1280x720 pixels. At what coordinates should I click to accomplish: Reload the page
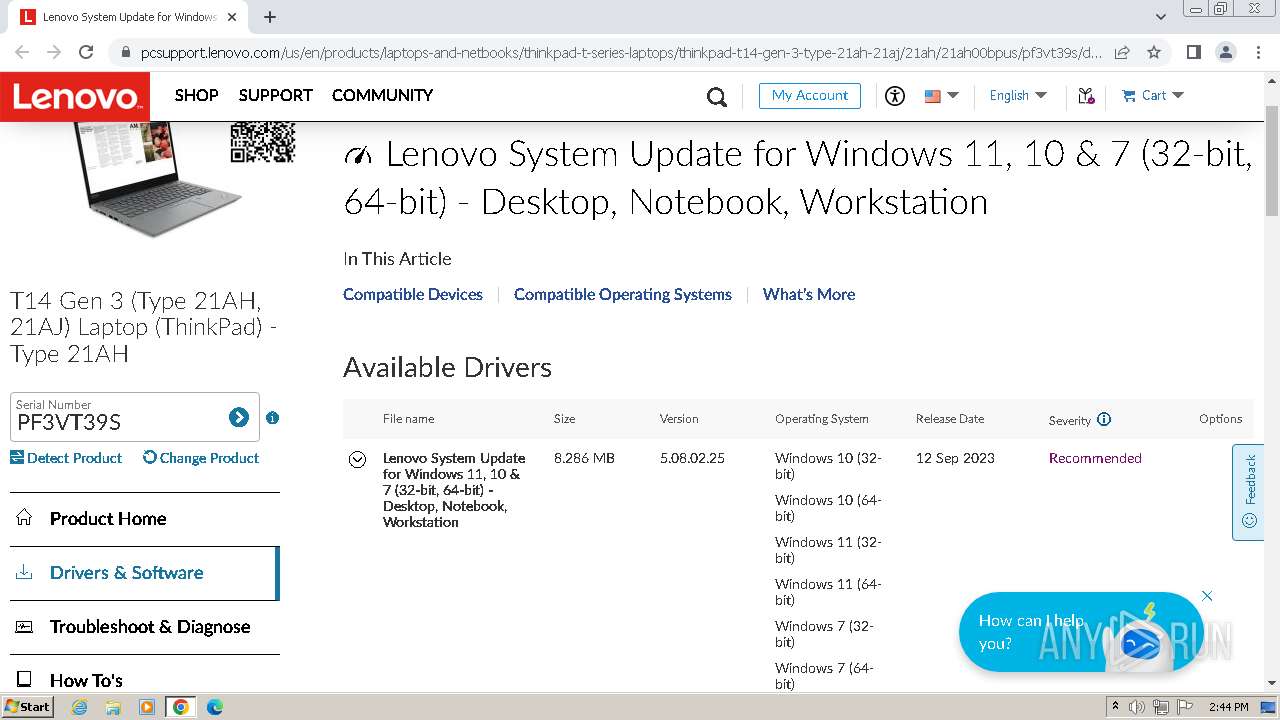(x=86, y=52)
